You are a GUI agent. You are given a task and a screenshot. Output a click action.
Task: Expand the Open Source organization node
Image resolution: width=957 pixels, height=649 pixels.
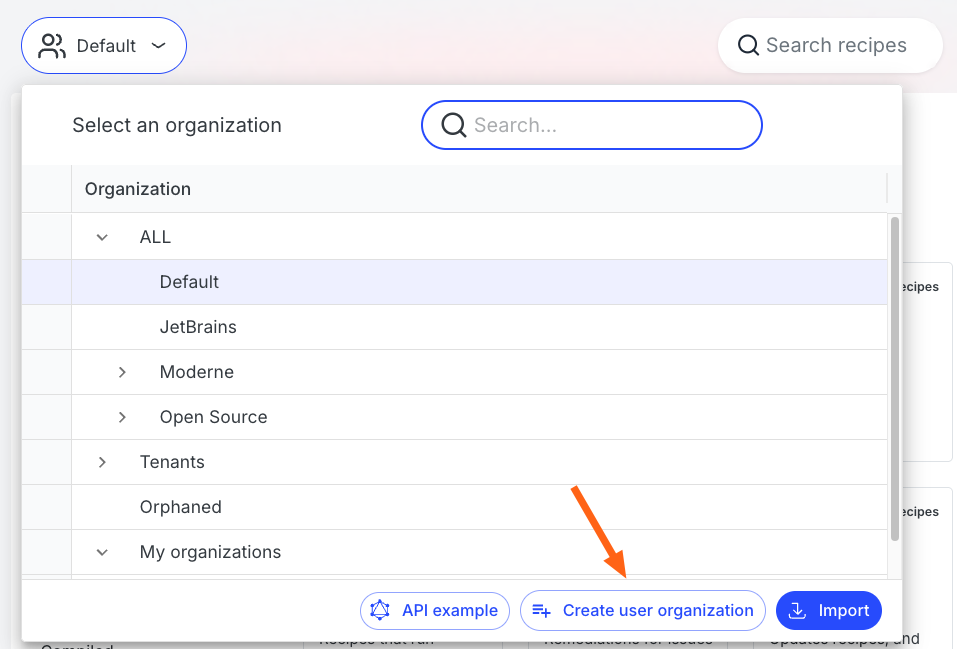coord(122,417)
